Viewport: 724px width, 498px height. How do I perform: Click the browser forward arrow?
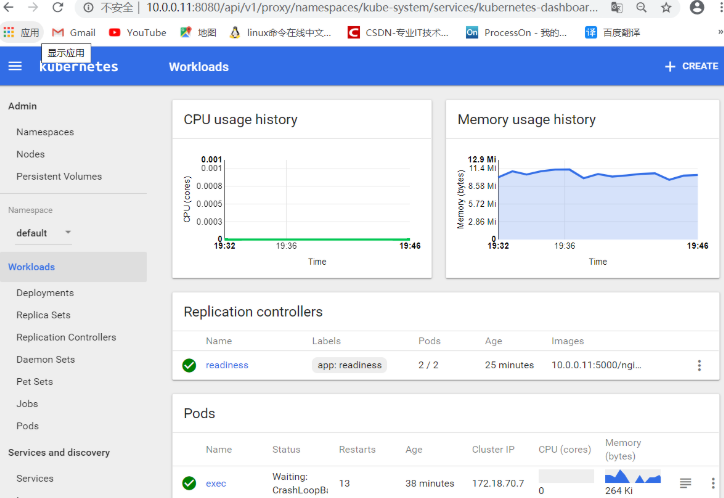(33, 7)
